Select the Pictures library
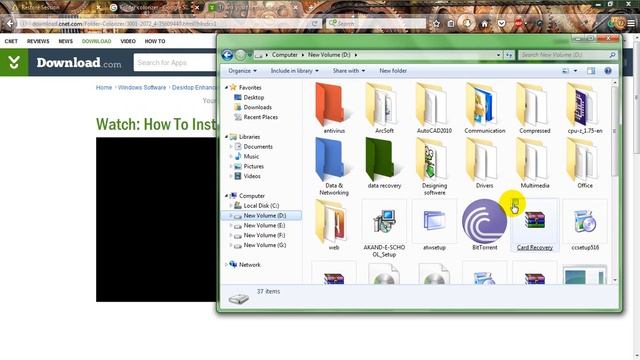Screen dimensions: 640x360 click(253, 166)
